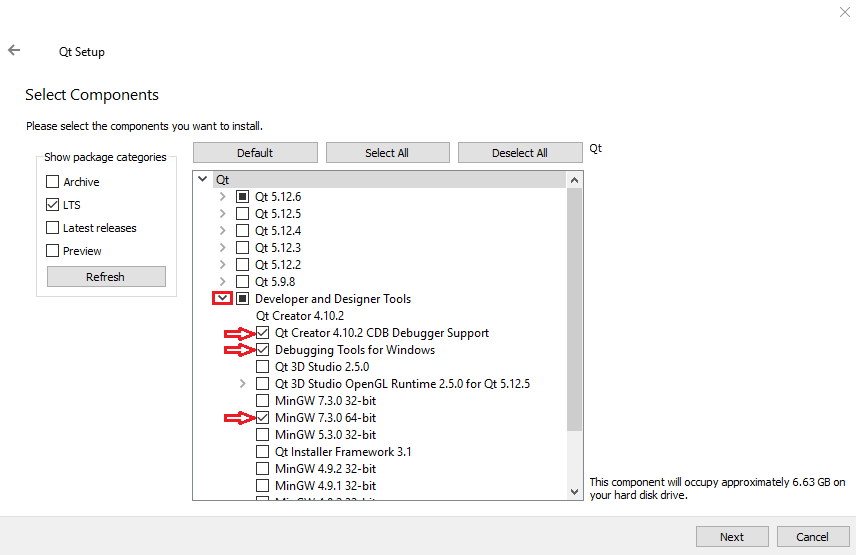The width and height of the screenshot is (856, 555).
Task: Click the scrollbar up arrow
Action: coord(574,180)
